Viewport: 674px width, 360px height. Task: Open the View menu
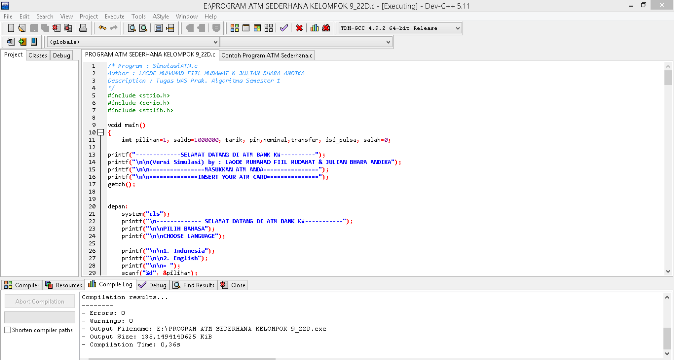pyautogui.click(x=66, y=16)
